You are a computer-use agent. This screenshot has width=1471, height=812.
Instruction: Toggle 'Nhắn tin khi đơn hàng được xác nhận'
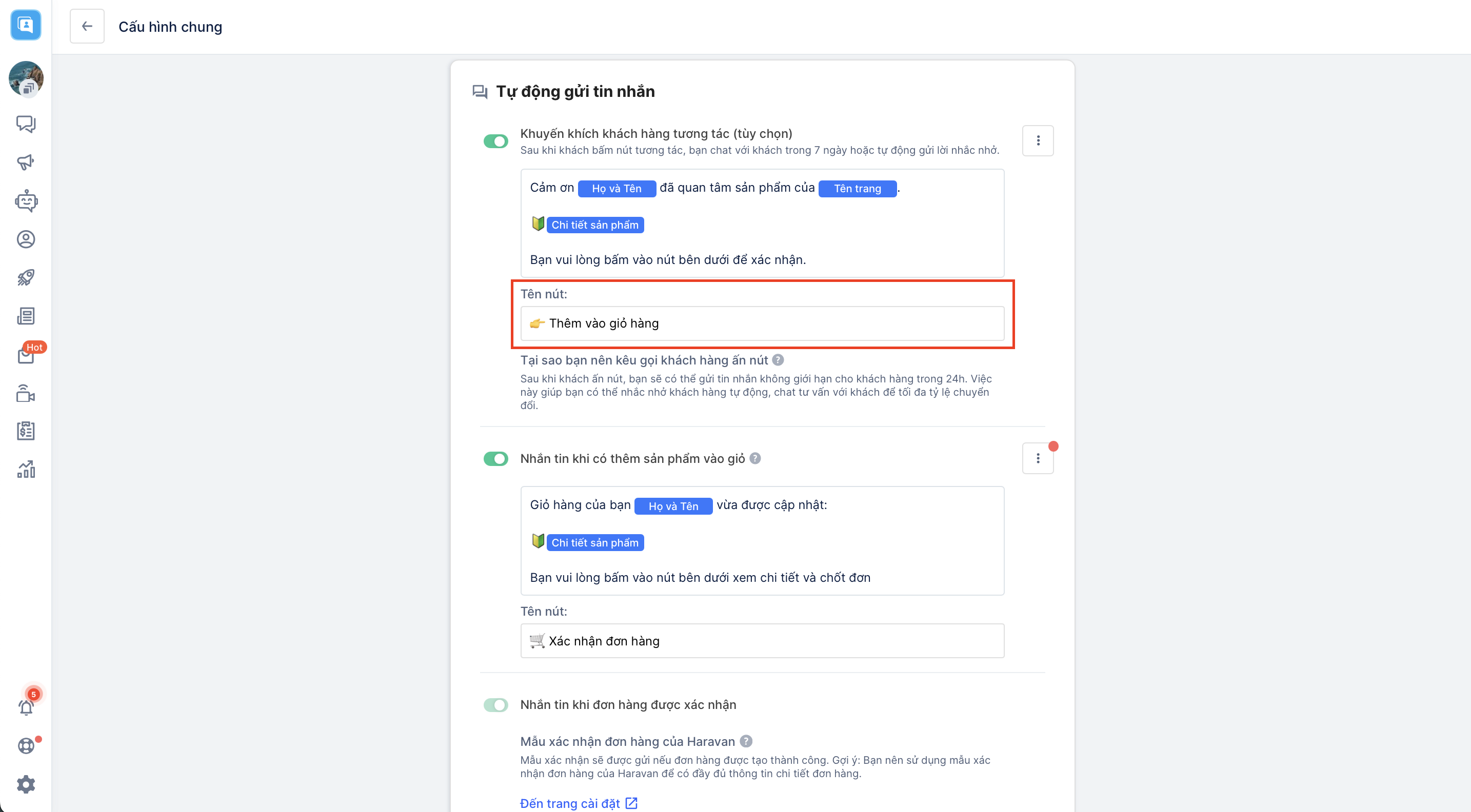(495, 705)
